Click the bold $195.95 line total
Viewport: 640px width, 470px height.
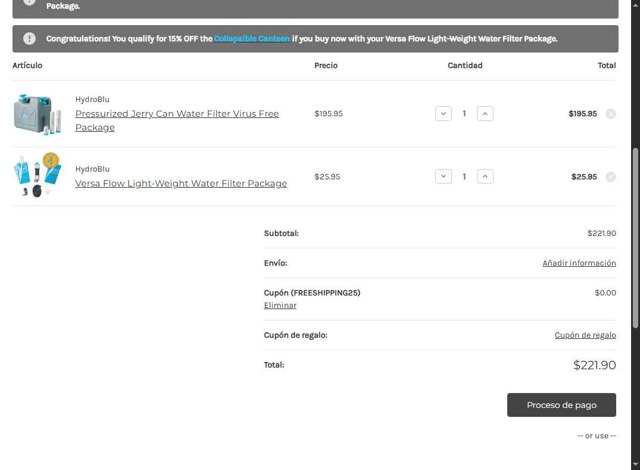(582, 113)
